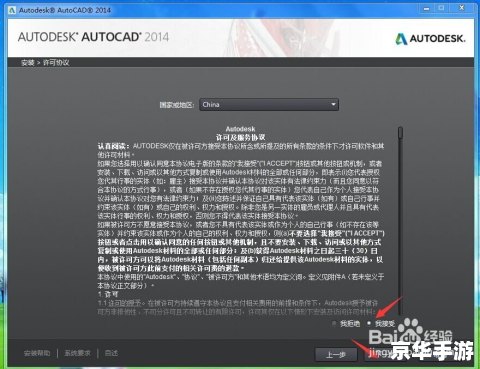Image resolution: width=480 pixels, height=369 pixels.
Task: Select the 我接受 (I Accept) radio button
Action: point(369,323)
